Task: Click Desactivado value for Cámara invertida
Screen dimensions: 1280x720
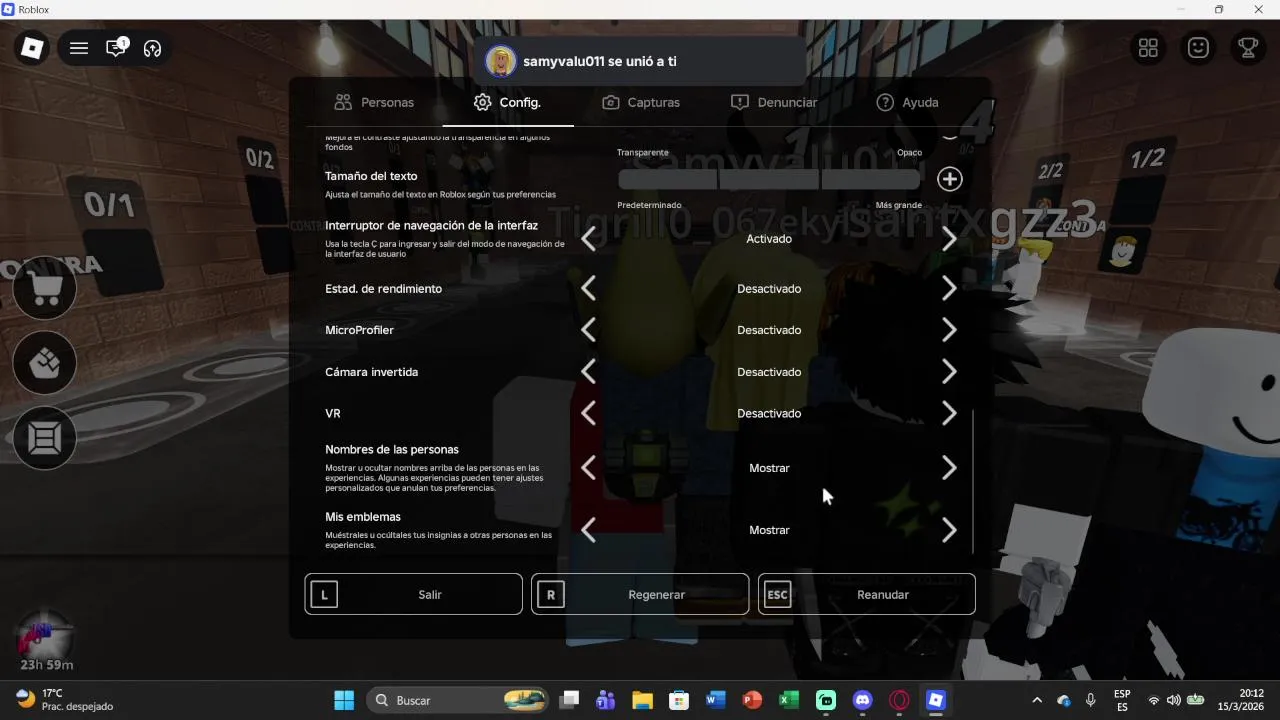Action: tap(769, 372)
